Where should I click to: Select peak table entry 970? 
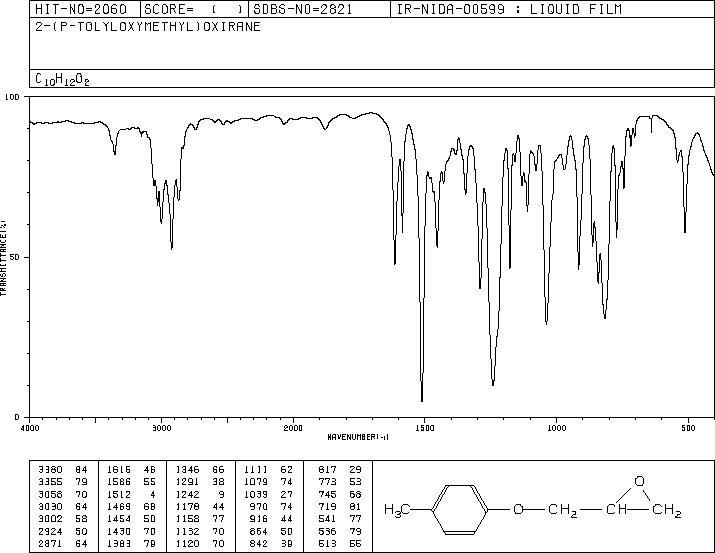259,506
